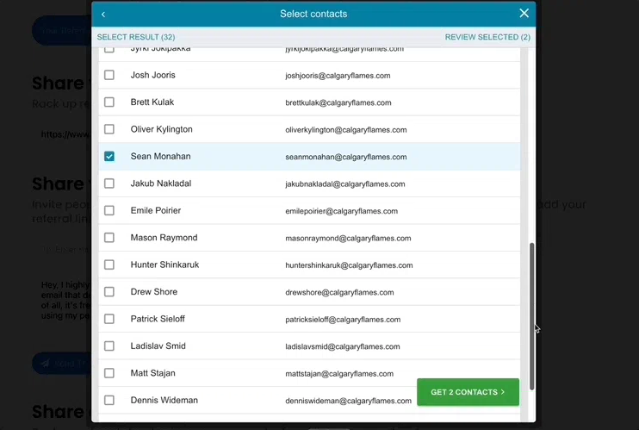Click the GET 2 CONTACTS button

click(468, 392)
